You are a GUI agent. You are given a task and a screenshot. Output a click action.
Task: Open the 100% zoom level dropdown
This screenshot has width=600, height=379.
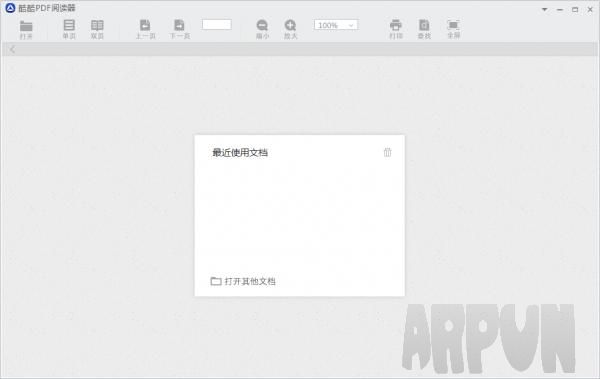(336, 25)
